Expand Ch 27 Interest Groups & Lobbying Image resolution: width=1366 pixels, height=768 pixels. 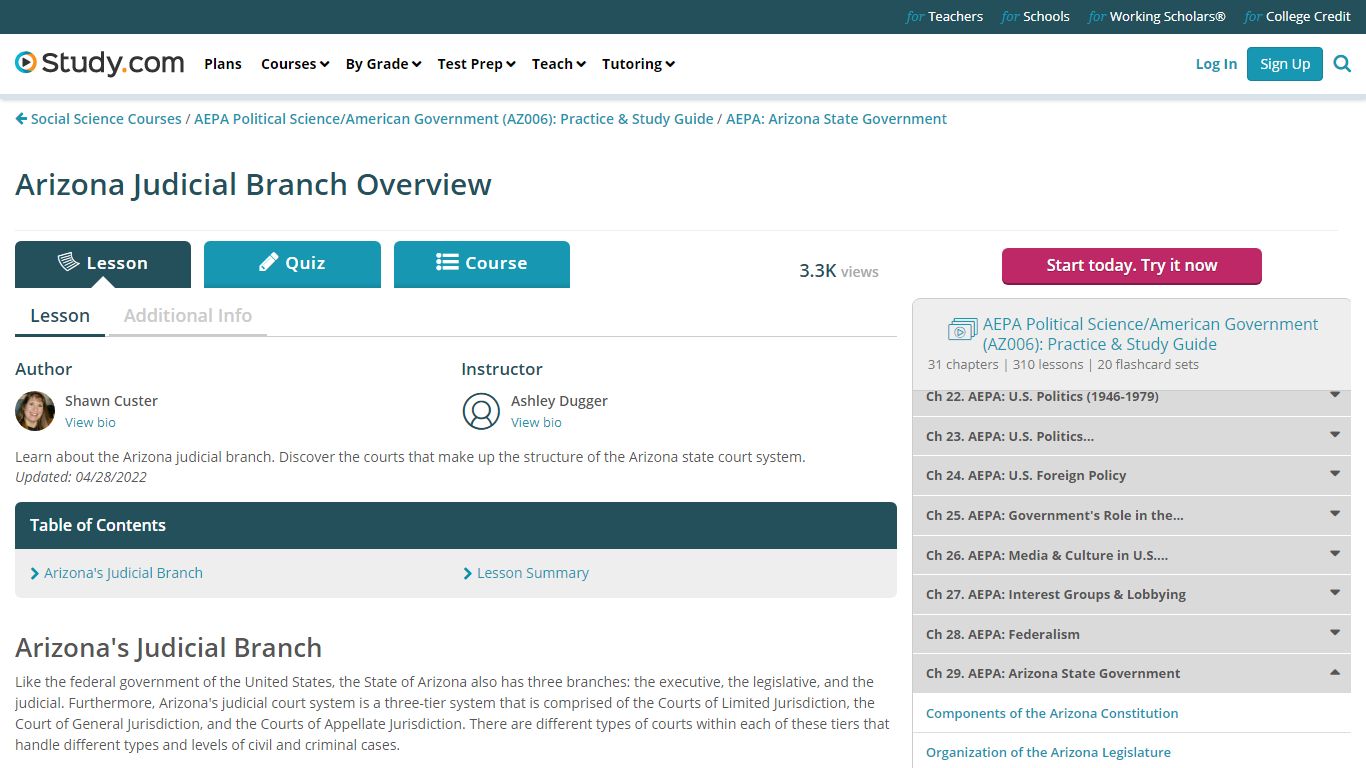pyautogui.click(x=1132, y=594)
